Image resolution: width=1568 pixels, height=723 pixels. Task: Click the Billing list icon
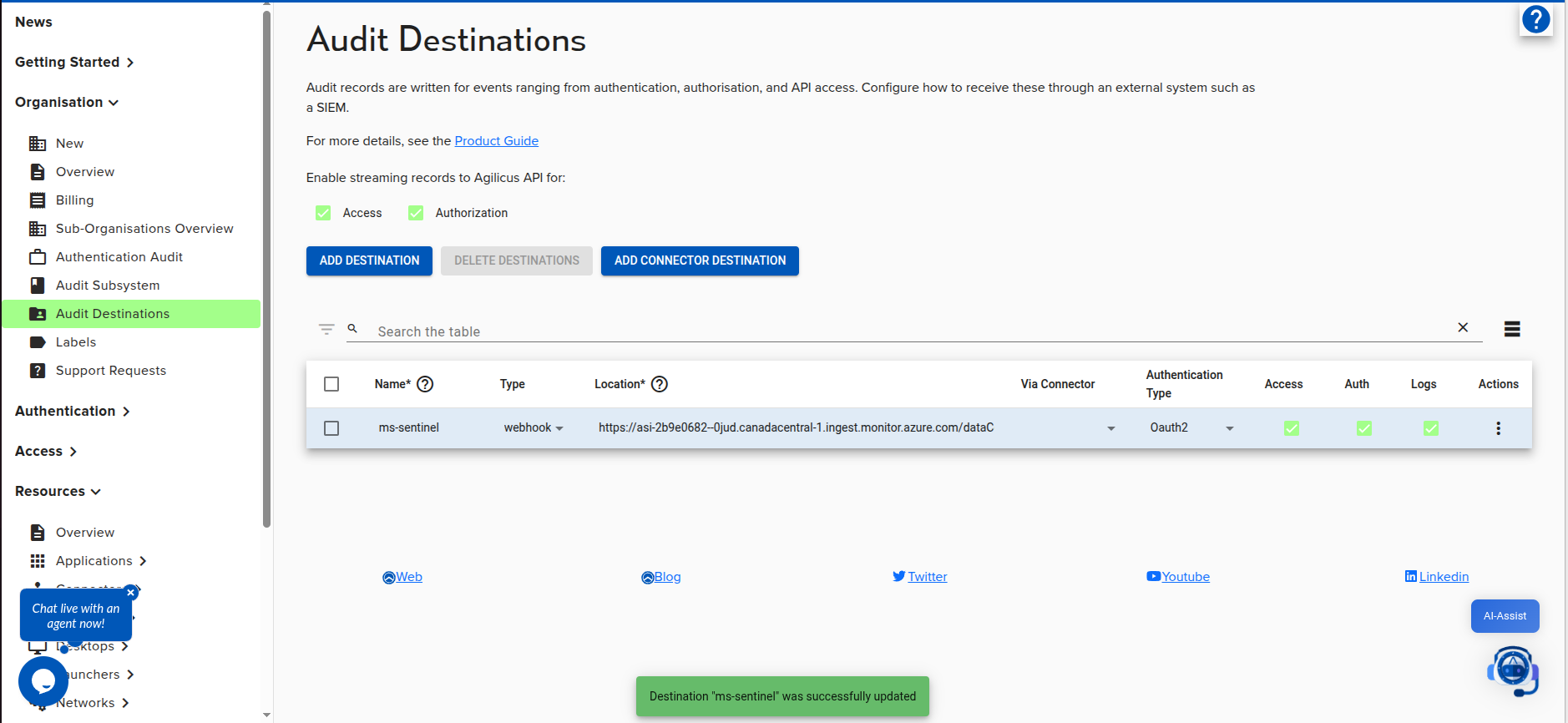tap(38, 200)
